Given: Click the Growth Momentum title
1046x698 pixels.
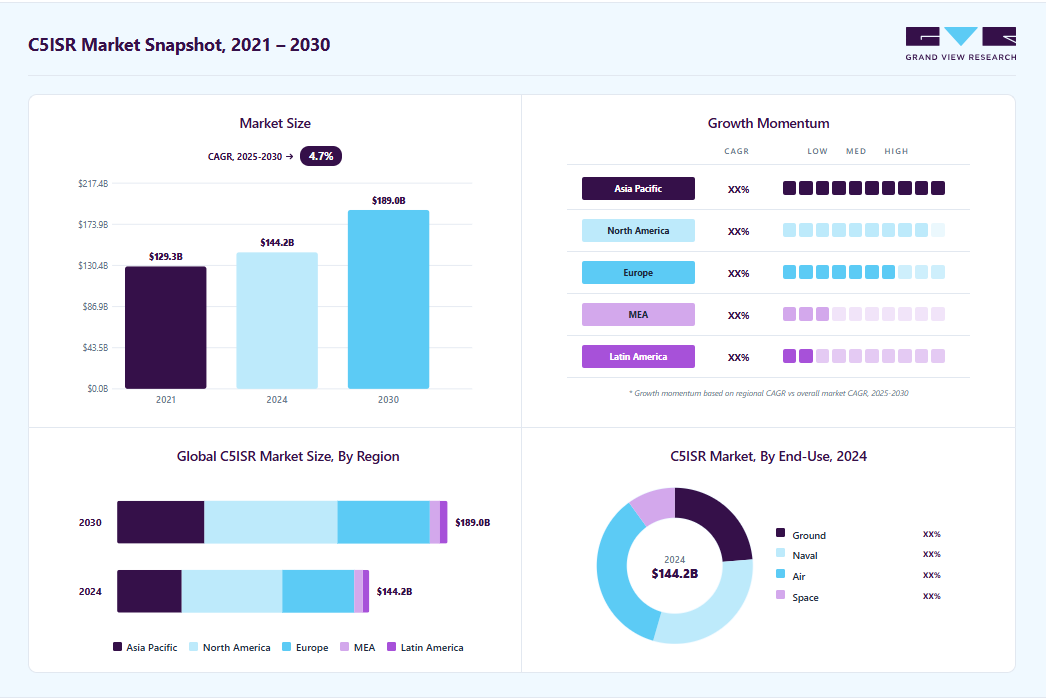Looking at the screenshot, I should [768, 123].
